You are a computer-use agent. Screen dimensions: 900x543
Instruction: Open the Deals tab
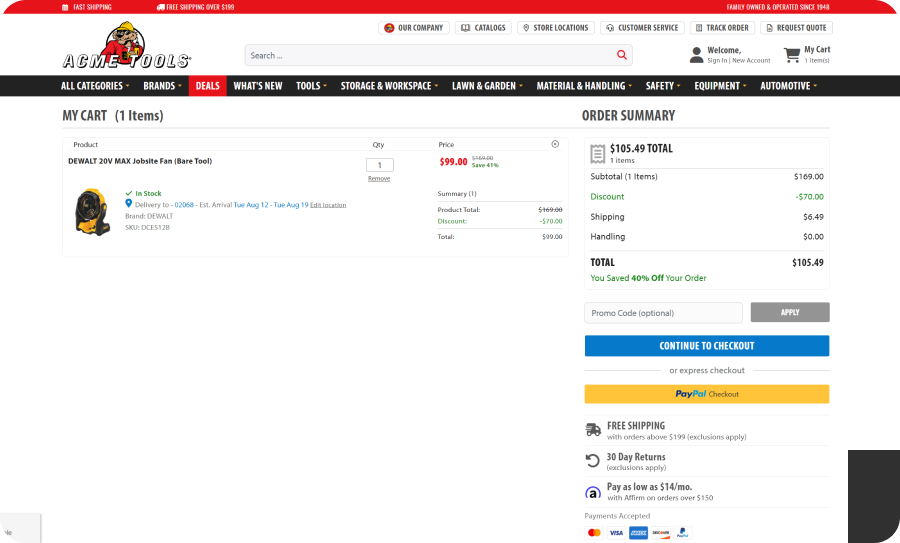208,86
